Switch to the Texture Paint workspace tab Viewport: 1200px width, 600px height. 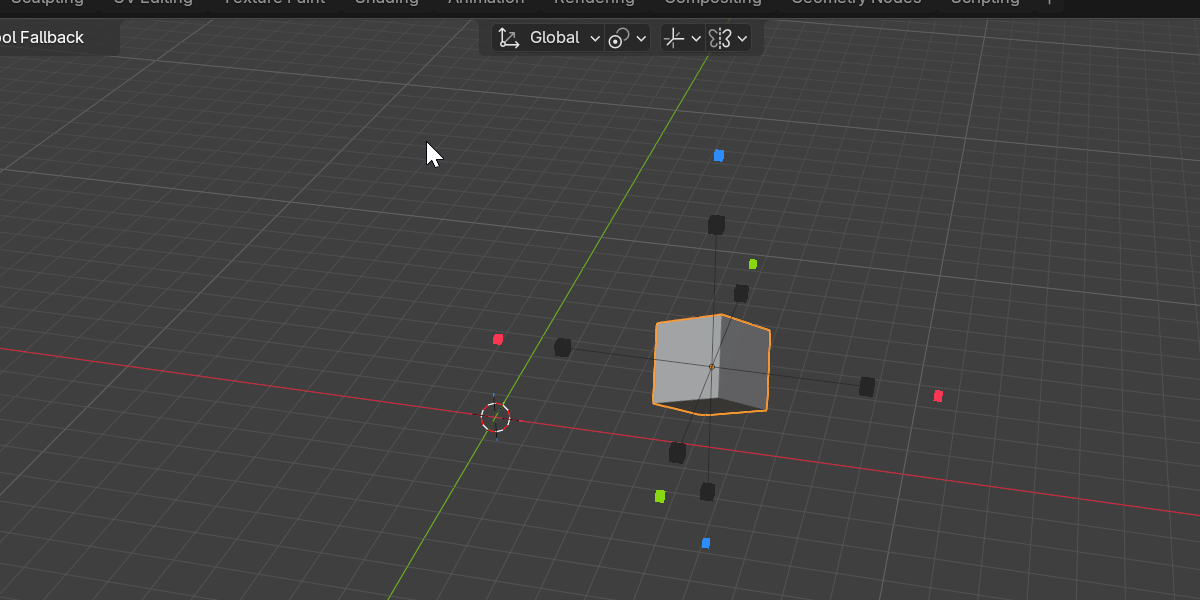275,3
